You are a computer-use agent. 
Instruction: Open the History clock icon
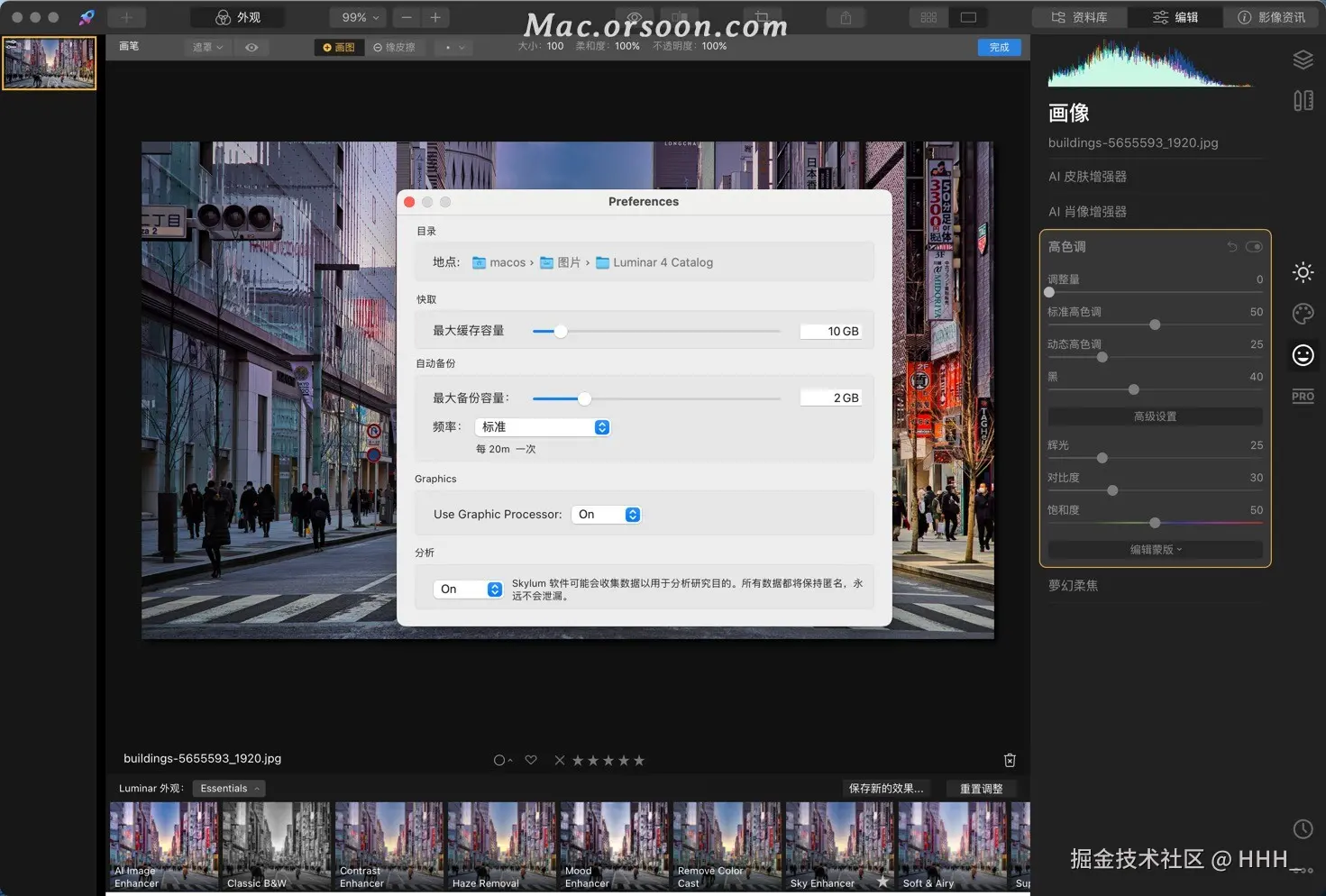[1303, 828]
